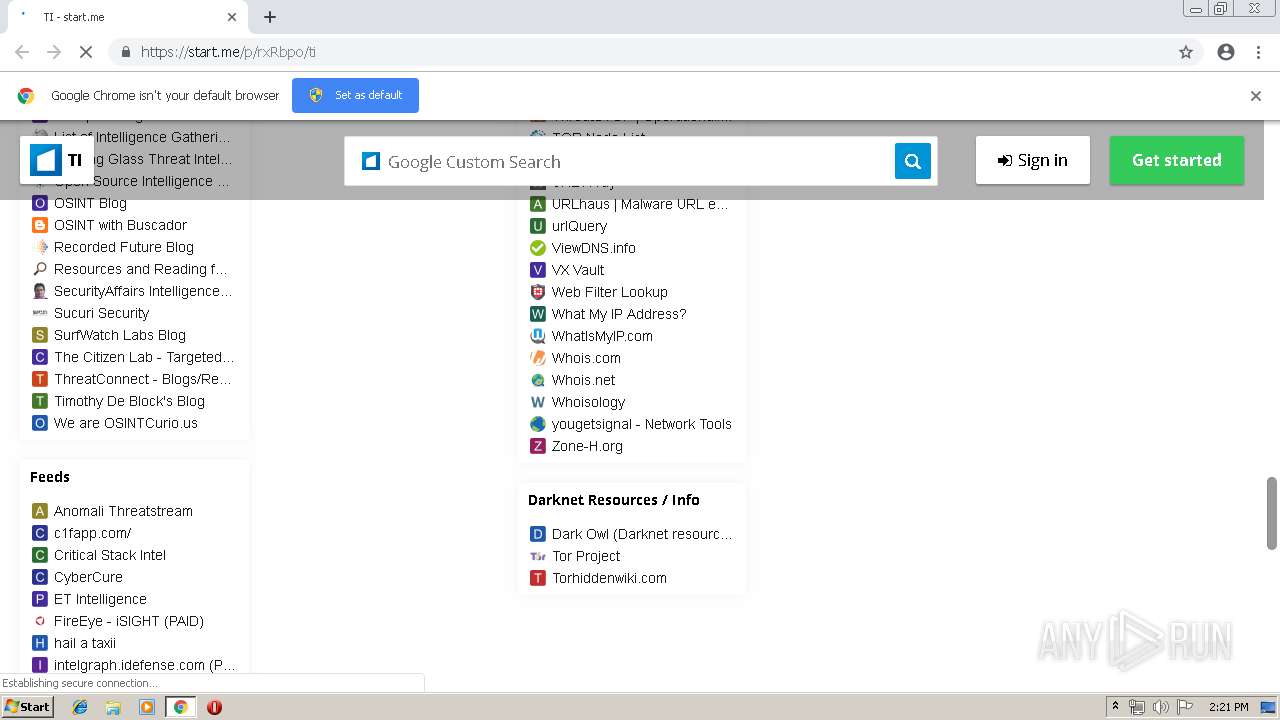This screenshot has width=1280, height=720.
Task: Open Timothy De Block's Blog link
Action: [129, 401]
